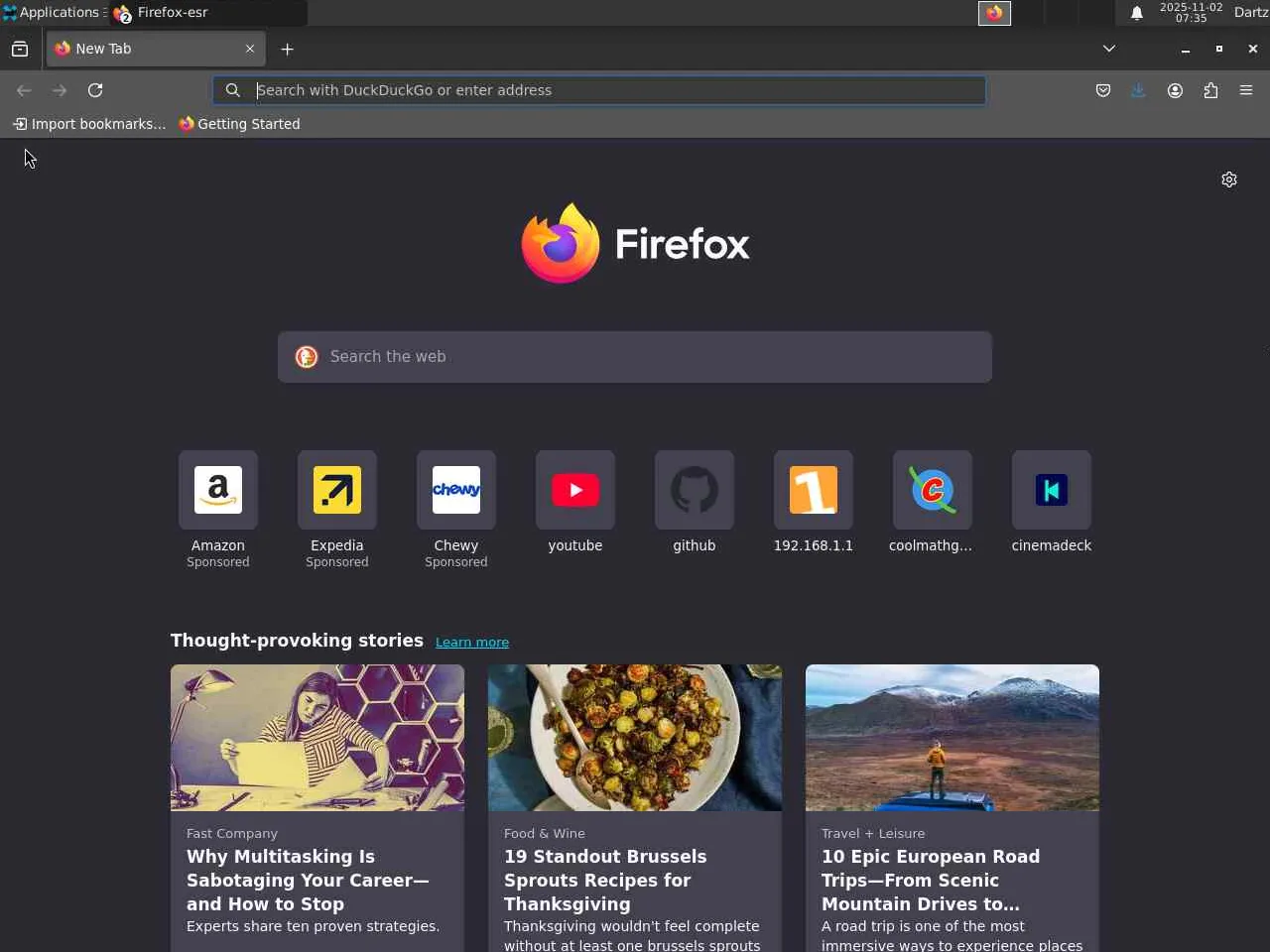
Task: Go back using the back arrow
Action: (x=24, y=90)
